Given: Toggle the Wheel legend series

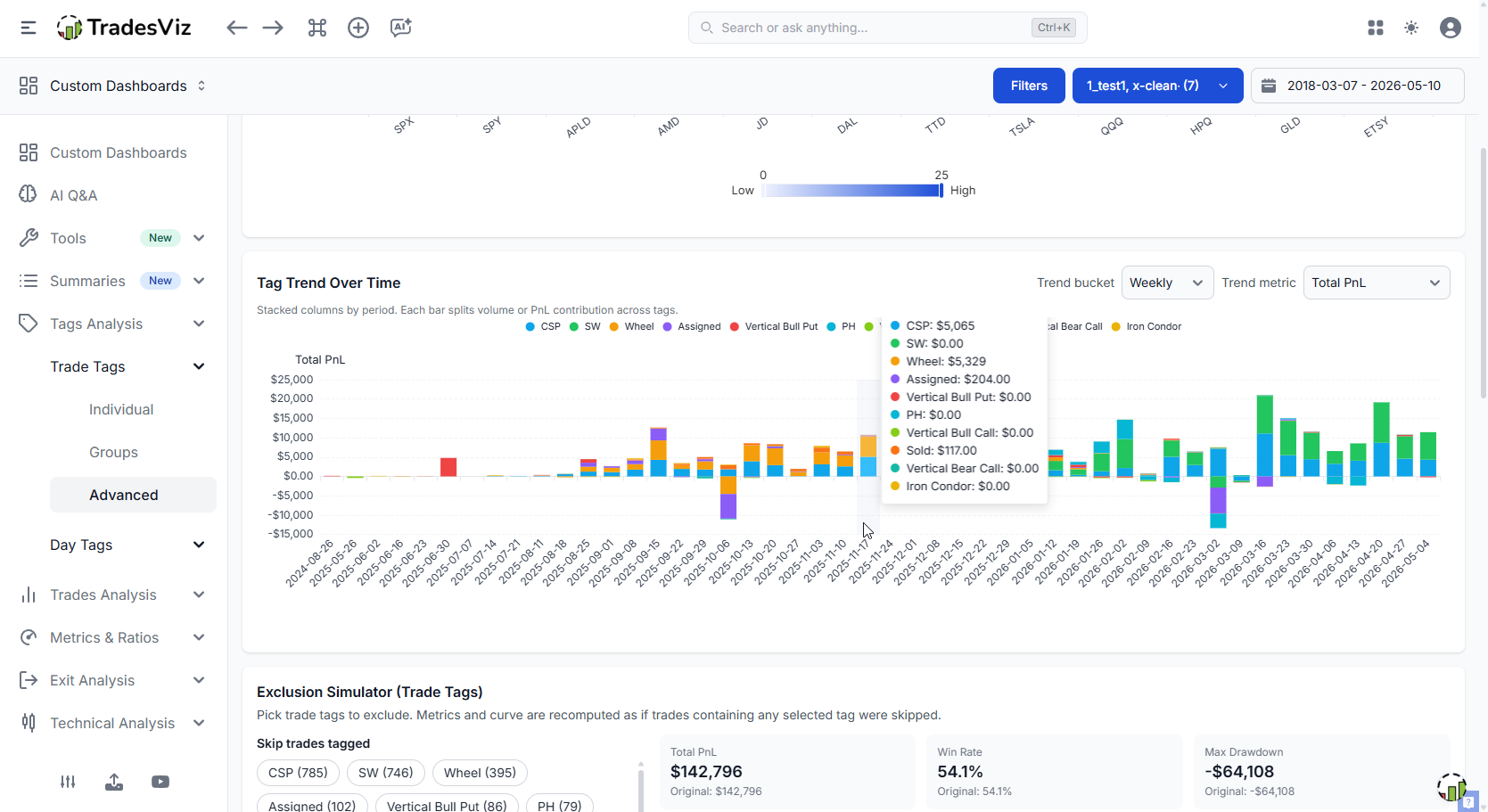Looking at the screenshot, I should point(631,326).
